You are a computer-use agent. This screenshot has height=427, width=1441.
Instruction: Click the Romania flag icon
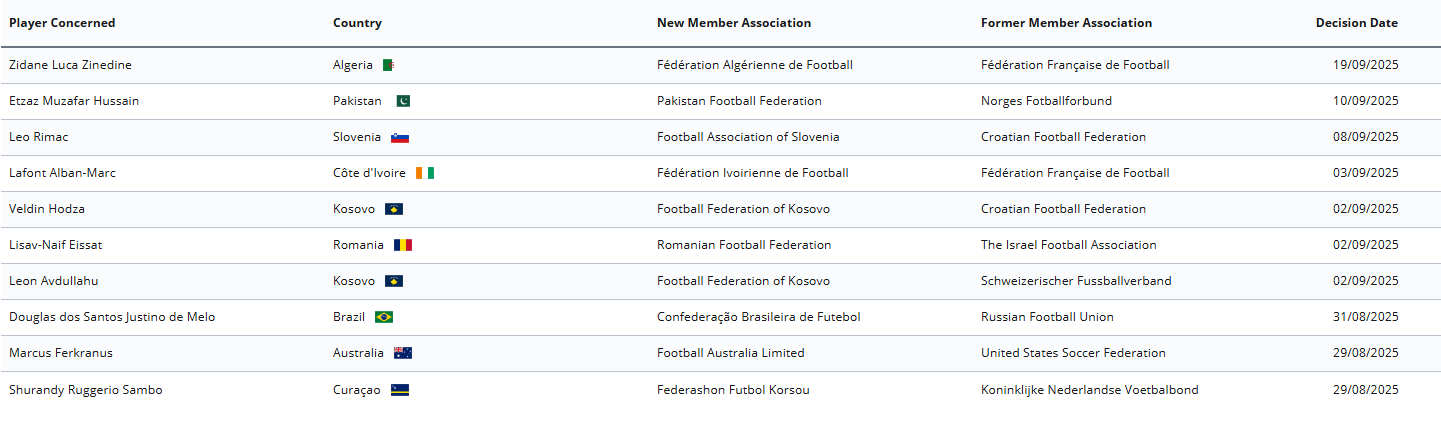pyautogui.click(x=402, y=245)
